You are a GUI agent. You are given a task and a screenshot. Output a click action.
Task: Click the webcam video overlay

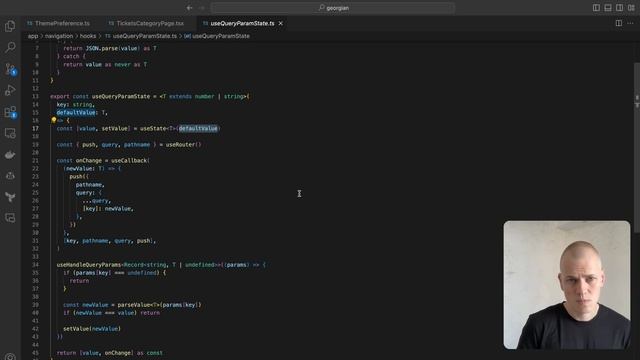(567, 285)
